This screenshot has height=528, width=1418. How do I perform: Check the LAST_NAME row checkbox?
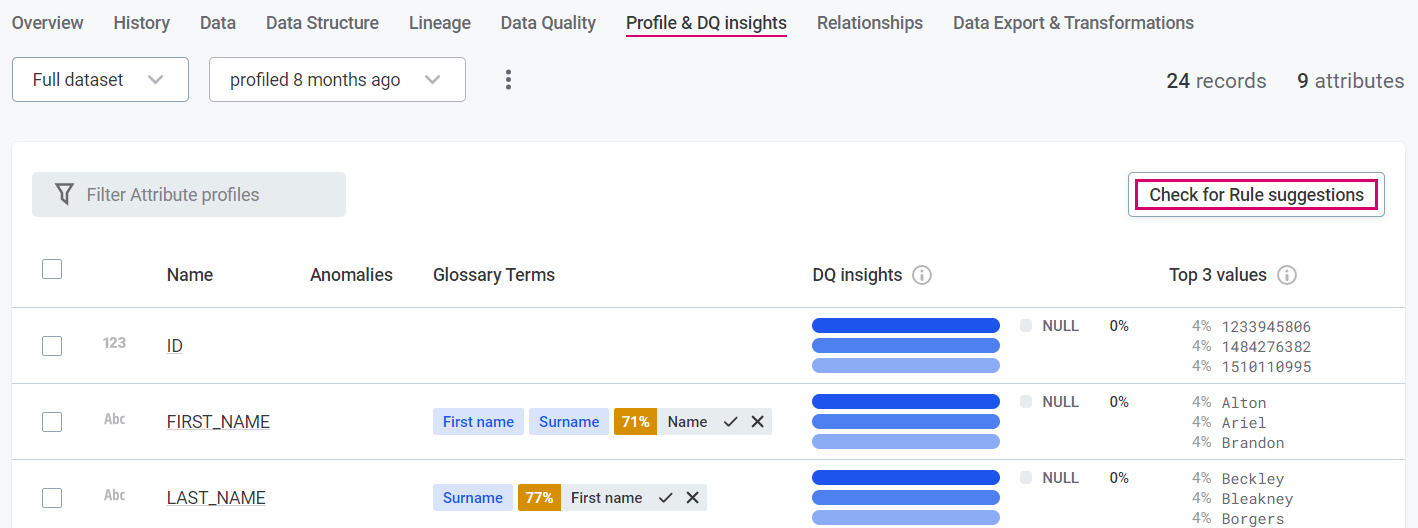[x=52, y=498]
